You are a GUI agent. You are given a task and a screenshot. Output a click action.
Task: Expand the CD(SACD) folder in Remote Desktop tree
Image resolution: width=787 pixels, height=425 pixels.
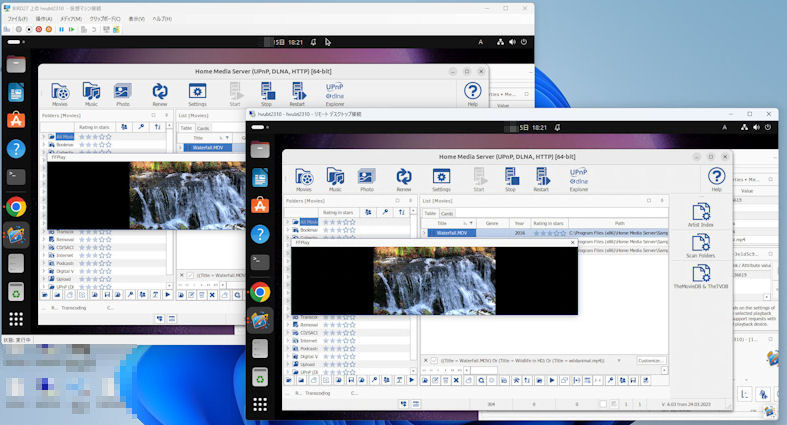(x=288, y=333)
